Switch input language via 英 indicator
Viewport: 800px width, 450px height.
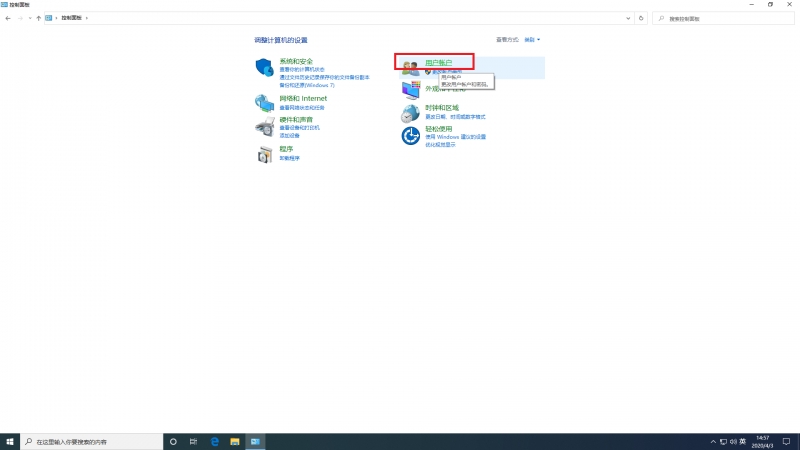[743, 442]
